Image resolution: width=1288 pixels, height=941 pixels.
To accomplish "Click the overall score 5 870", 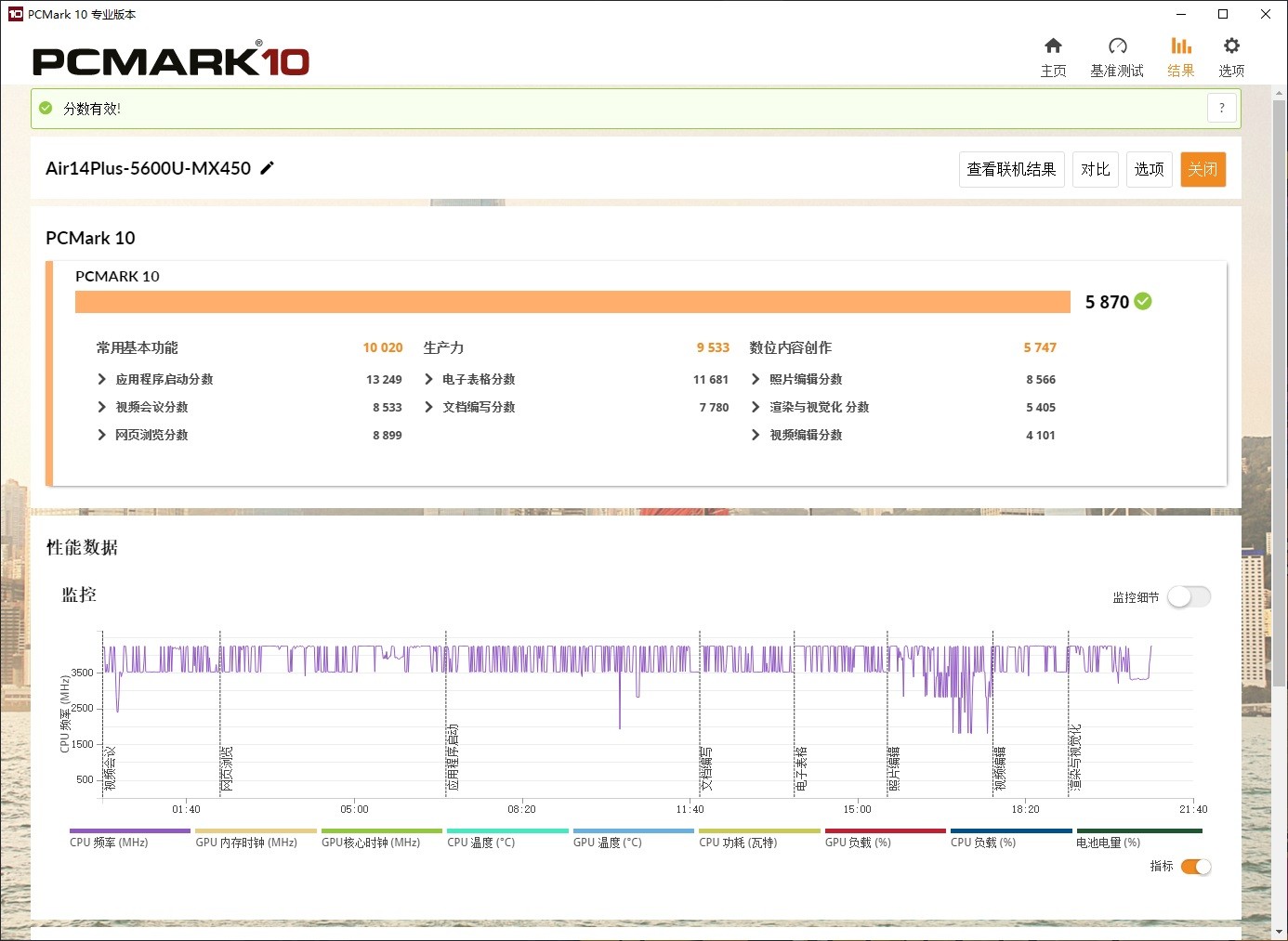I will [1107, 302].
